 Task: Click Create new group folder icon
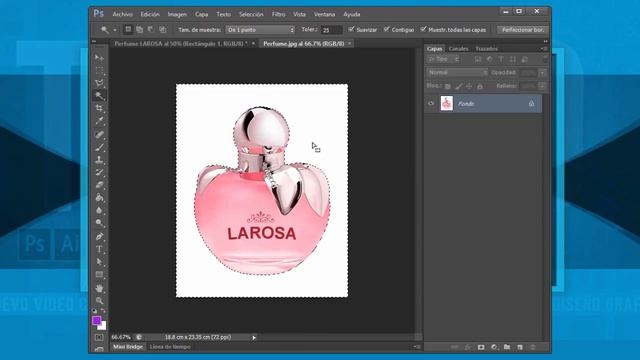coord(507,347)
